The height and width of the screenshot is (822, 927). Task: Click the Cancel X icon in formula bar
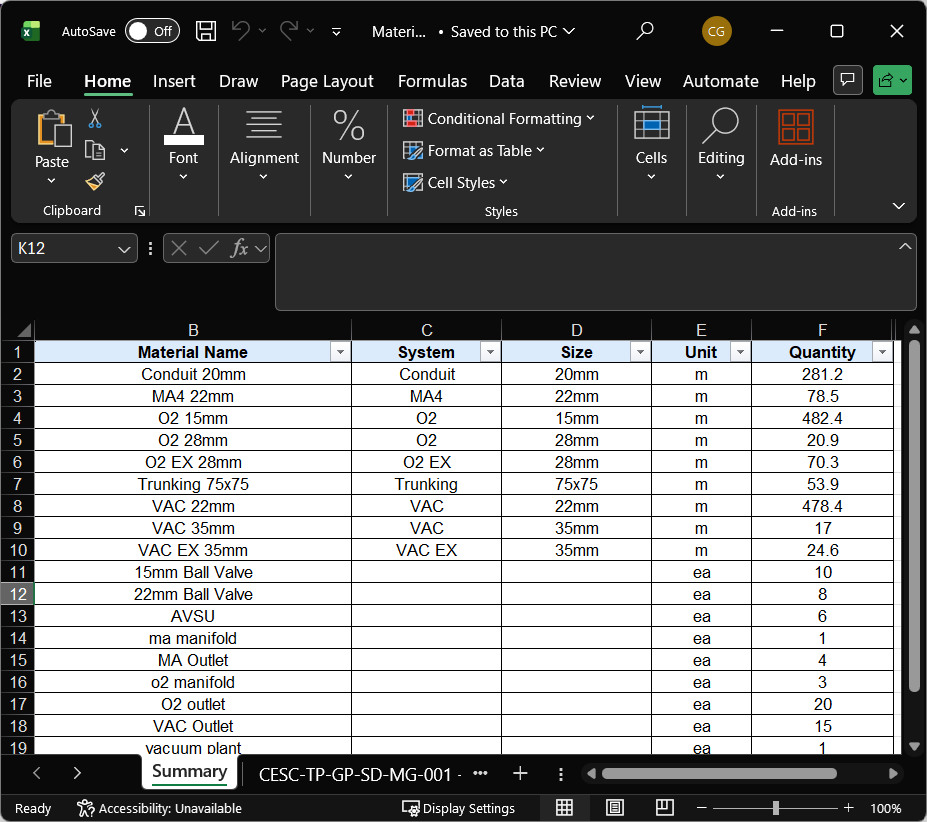click(179, 248)
